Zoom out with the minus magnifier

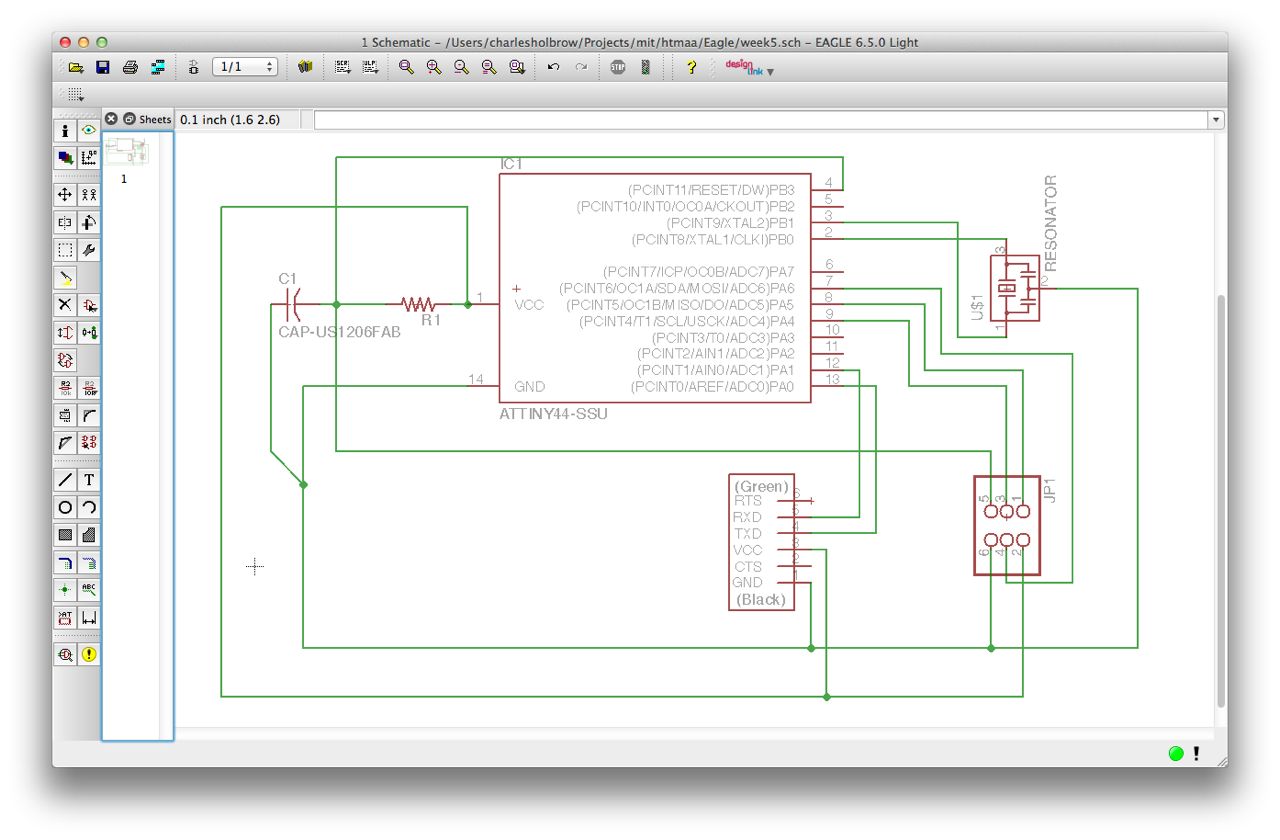[x=461, y=67]
